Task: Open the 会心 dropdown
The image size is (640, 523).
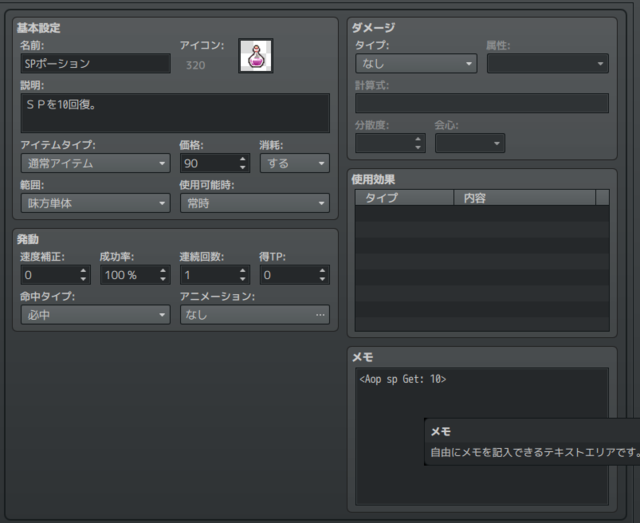Action: 470,143
